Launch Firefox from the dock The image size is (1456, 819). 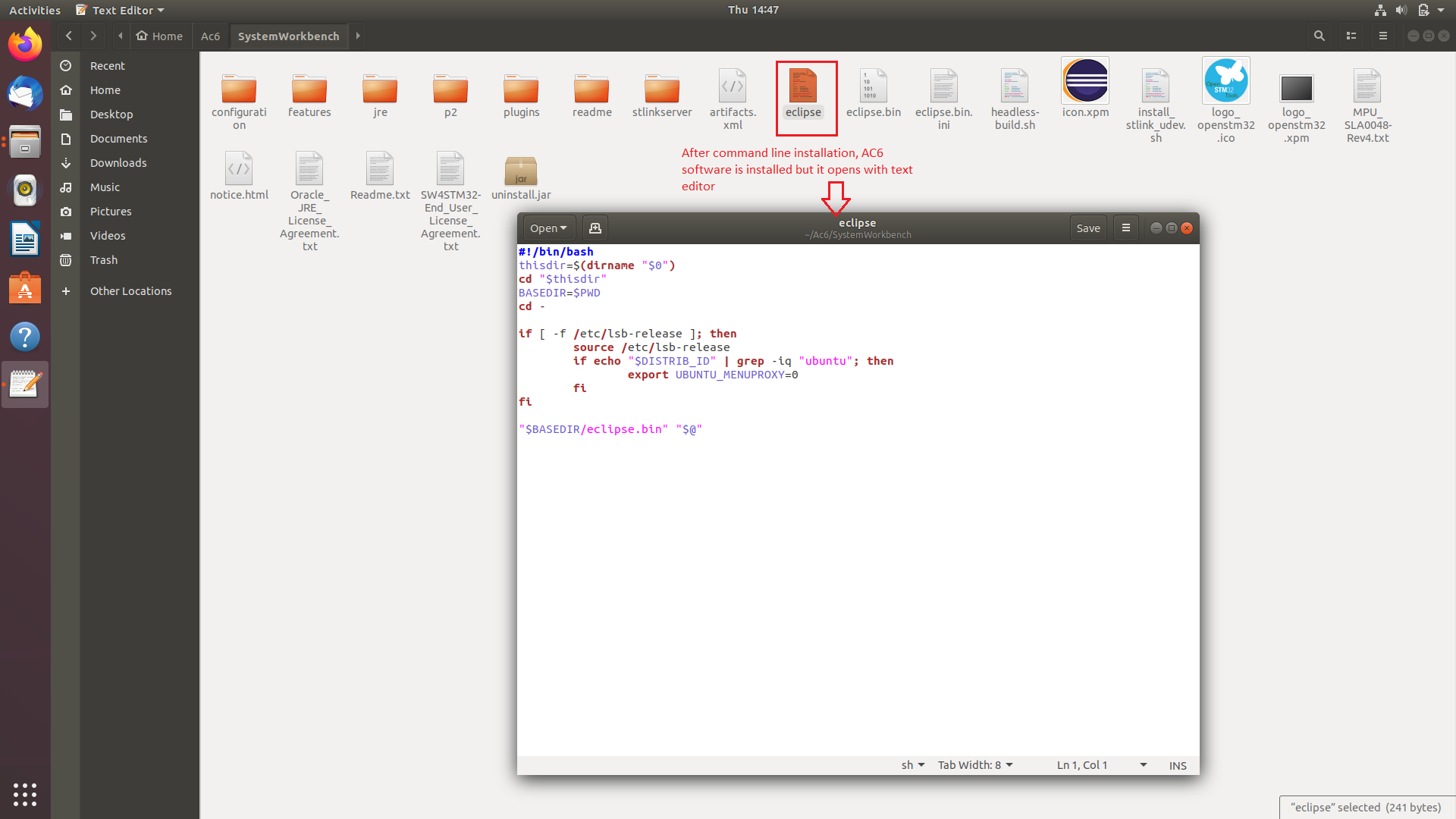[x=25, y=45]
